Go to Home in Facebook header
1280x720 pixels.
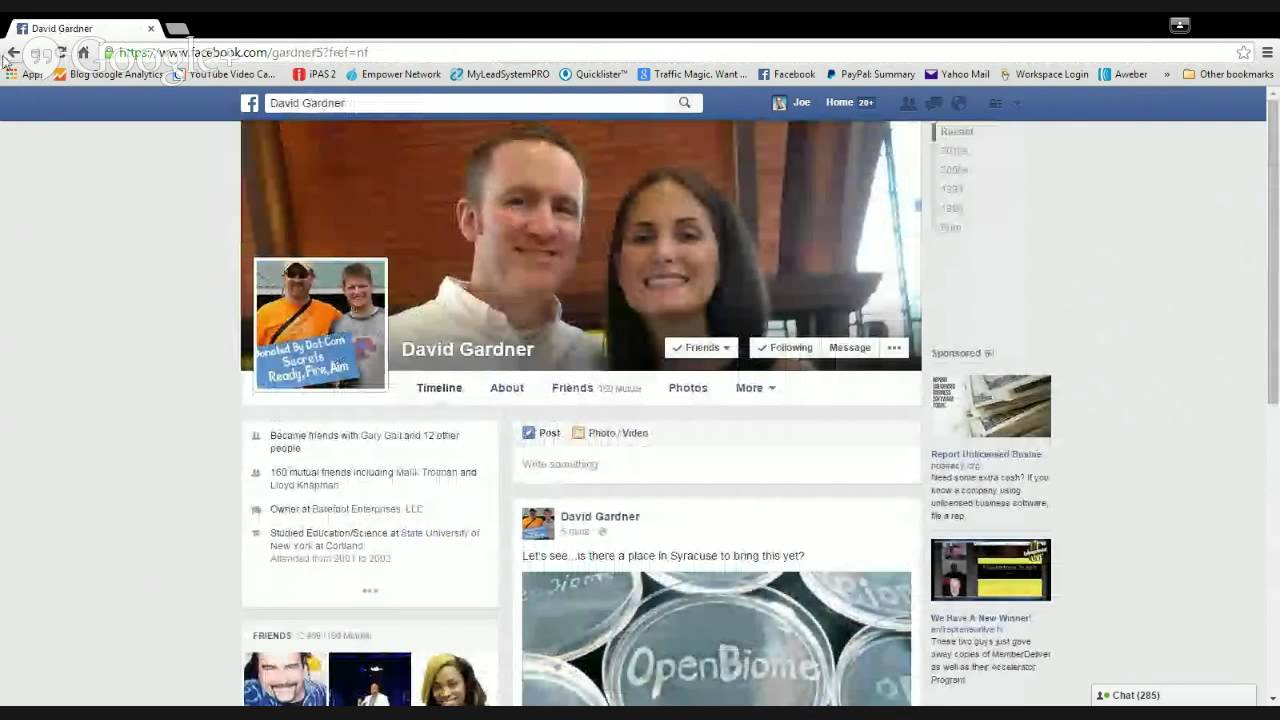click(x=839, y=103)
